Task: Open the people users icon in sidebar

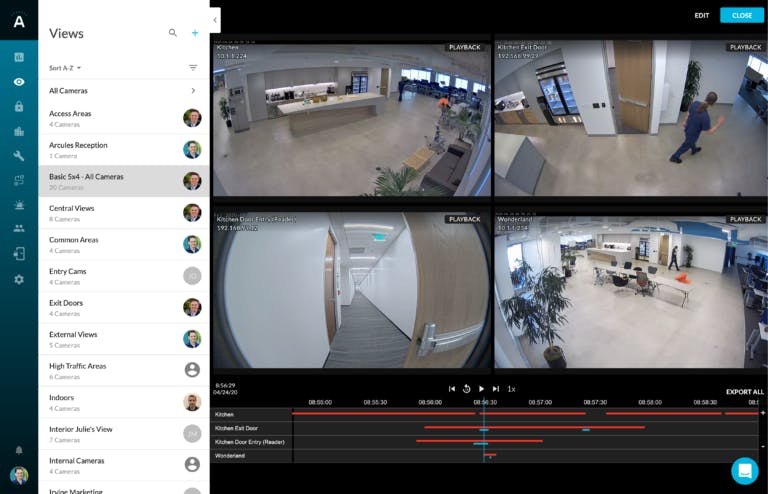Action: tap(19, 228)
